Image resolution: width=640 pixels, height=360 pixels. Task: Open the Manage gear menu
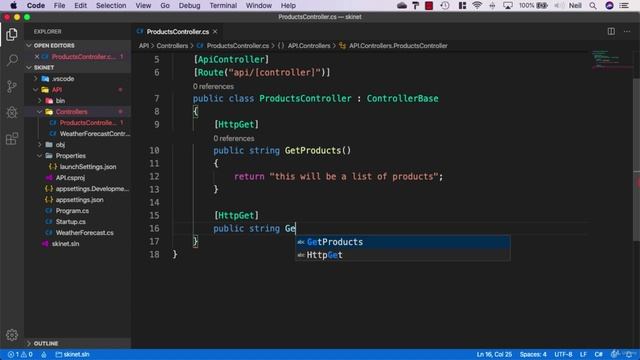12,335
